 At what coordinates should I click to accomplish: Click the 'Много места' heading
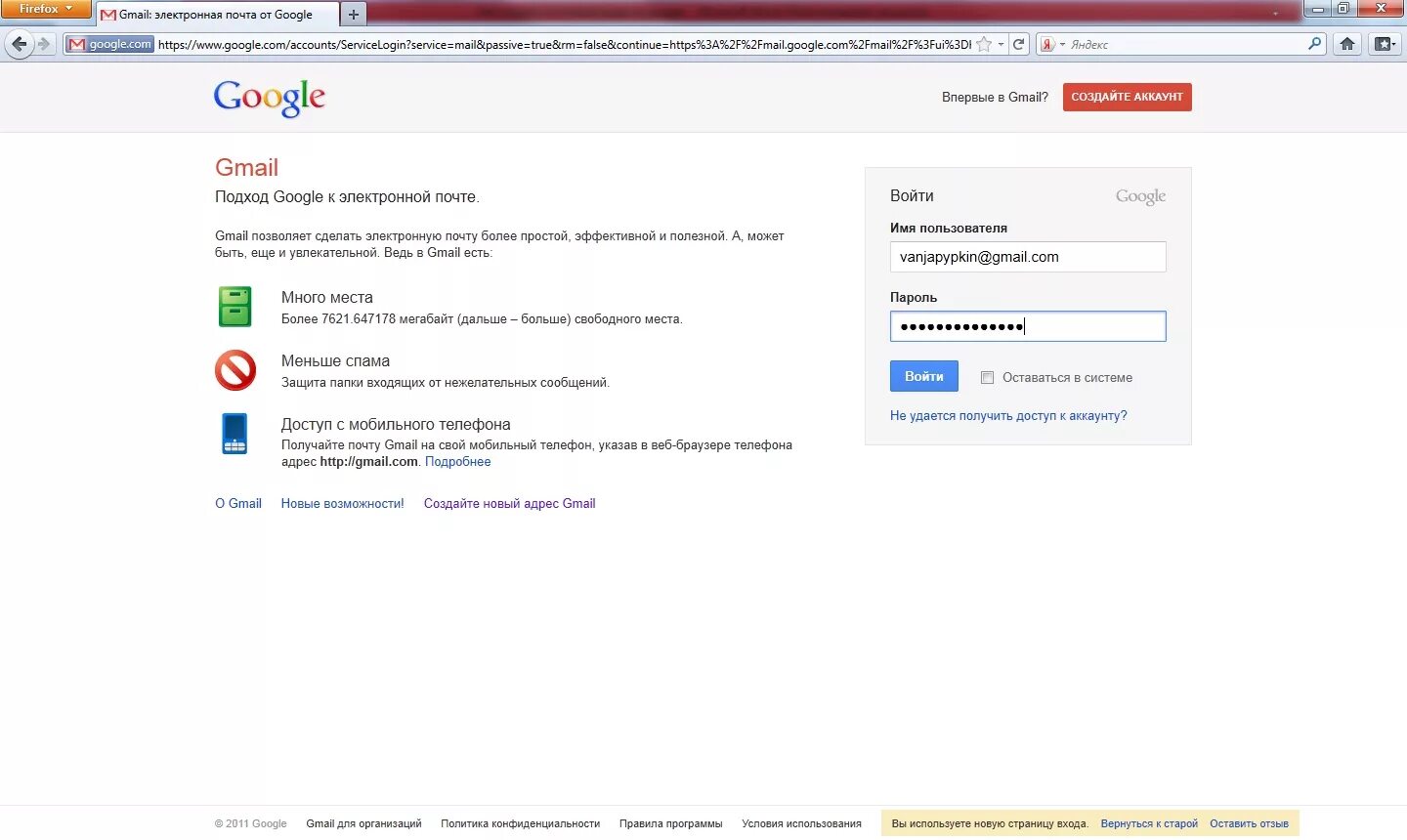[327, 297]
